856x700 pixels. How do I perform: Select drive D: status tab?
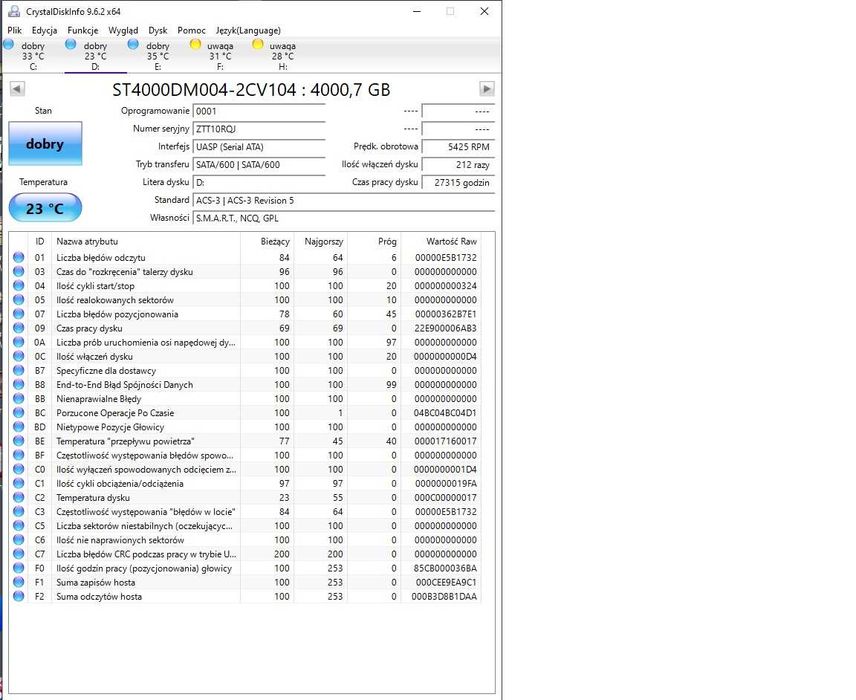point(95,56)
